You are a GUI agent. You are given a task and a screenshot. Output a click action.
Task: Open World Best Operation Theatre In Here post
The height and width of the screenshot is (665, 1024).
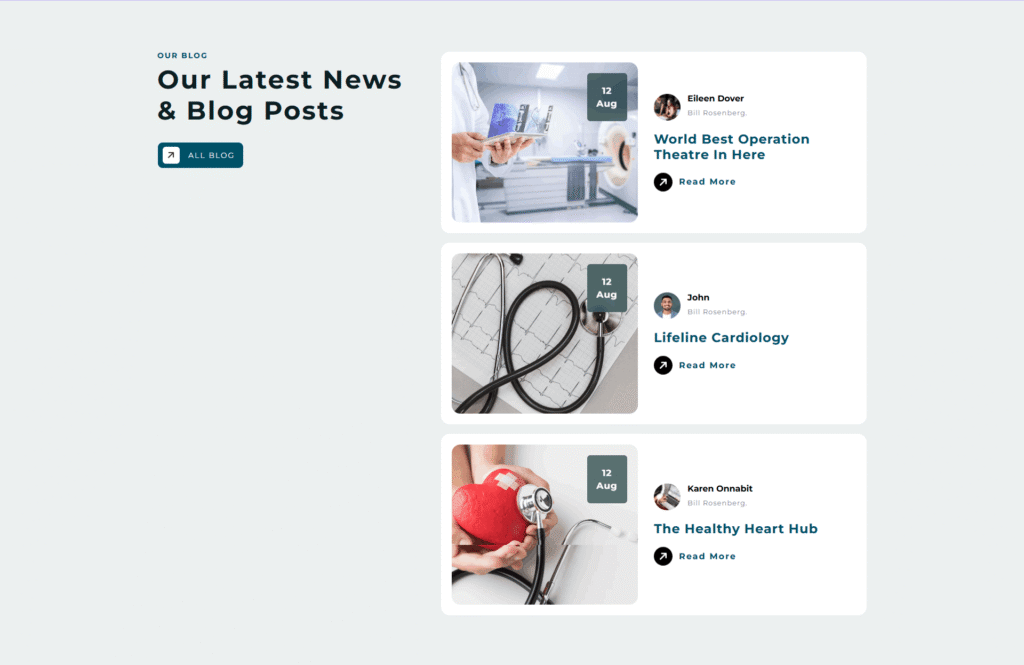click(731, 147)
